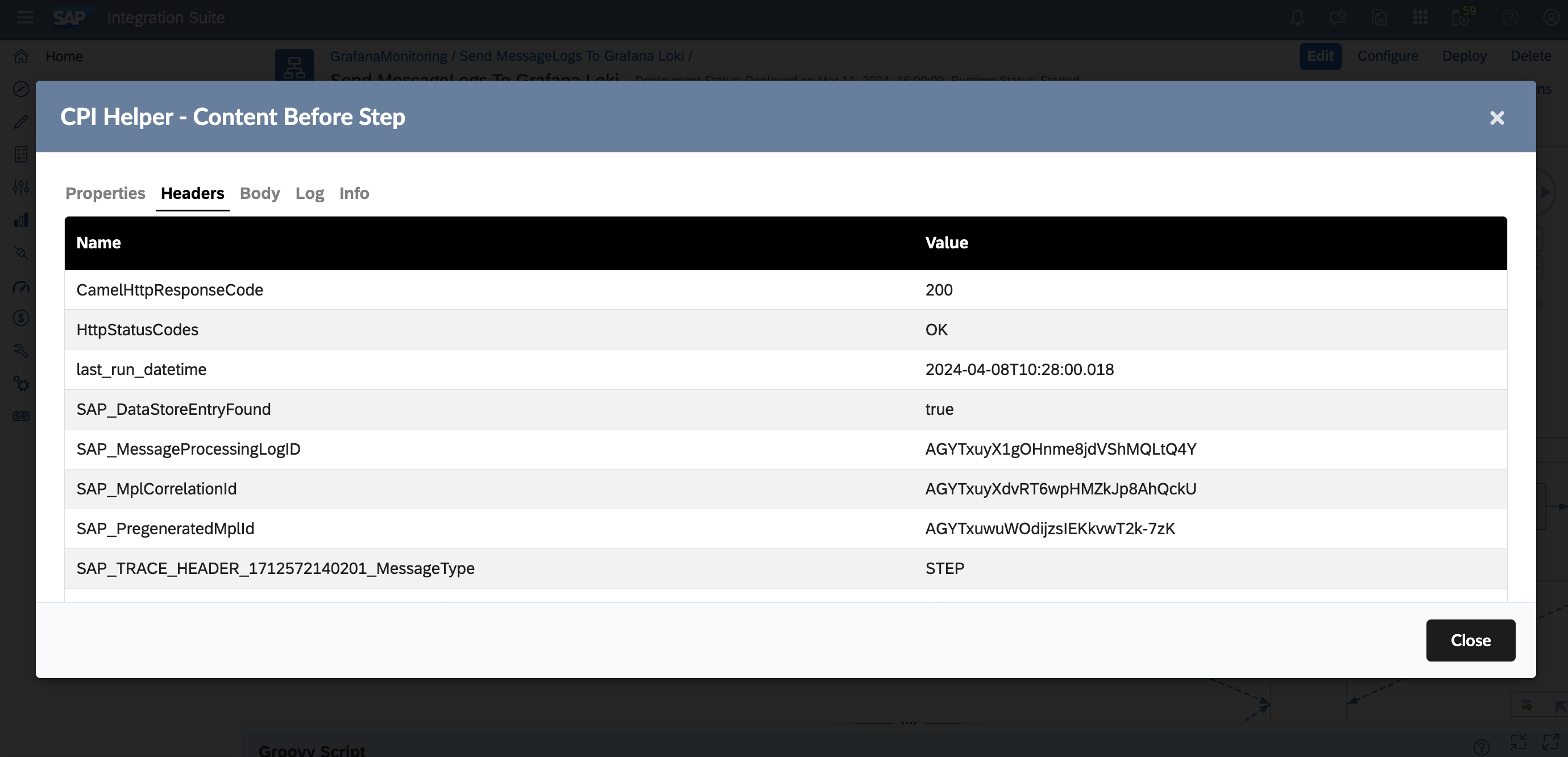Click the help question mark icon in header
Viewport: 1568px width, 757px height.
pos(1509,18)
